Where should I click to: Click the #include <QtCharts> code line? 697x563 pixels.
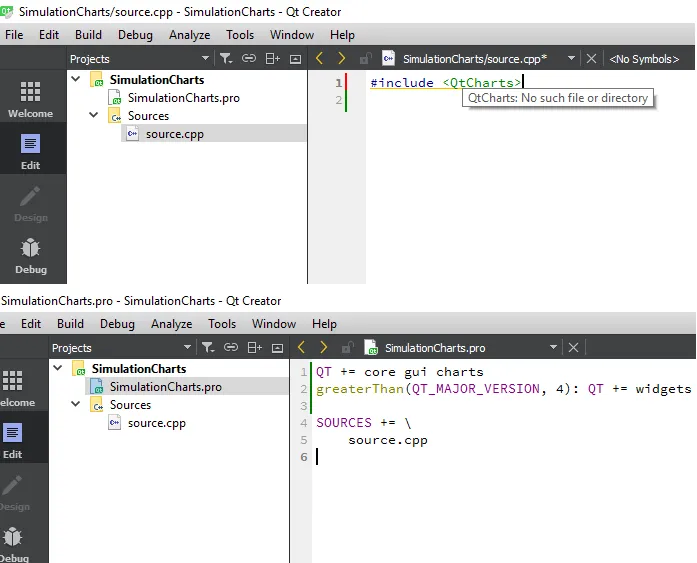coord(445,83)
